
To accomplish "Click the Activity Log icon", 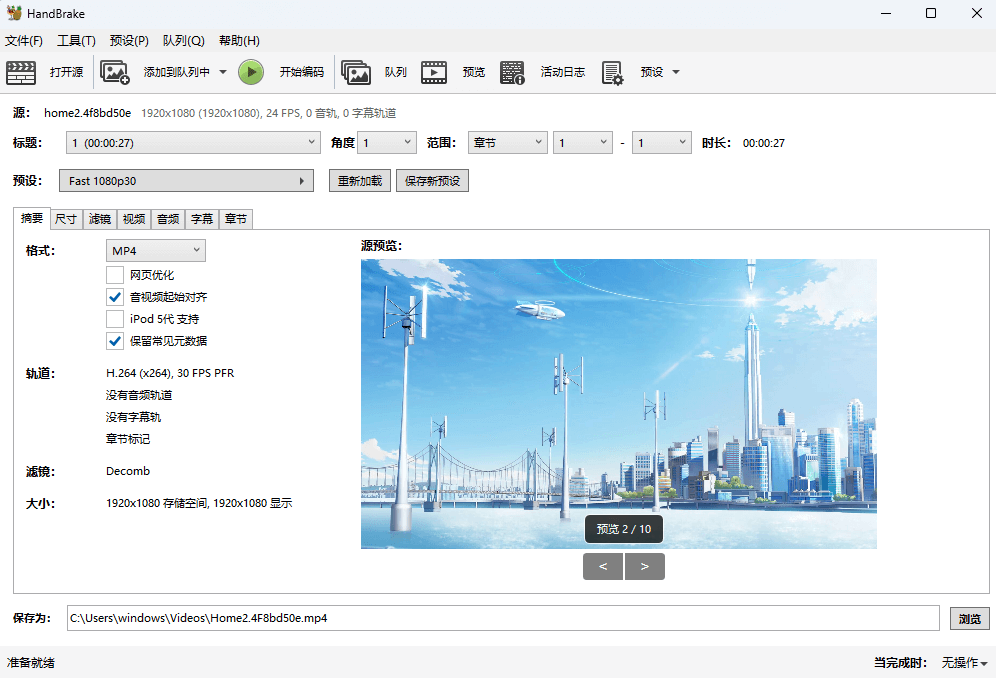I will click(512, 72).
